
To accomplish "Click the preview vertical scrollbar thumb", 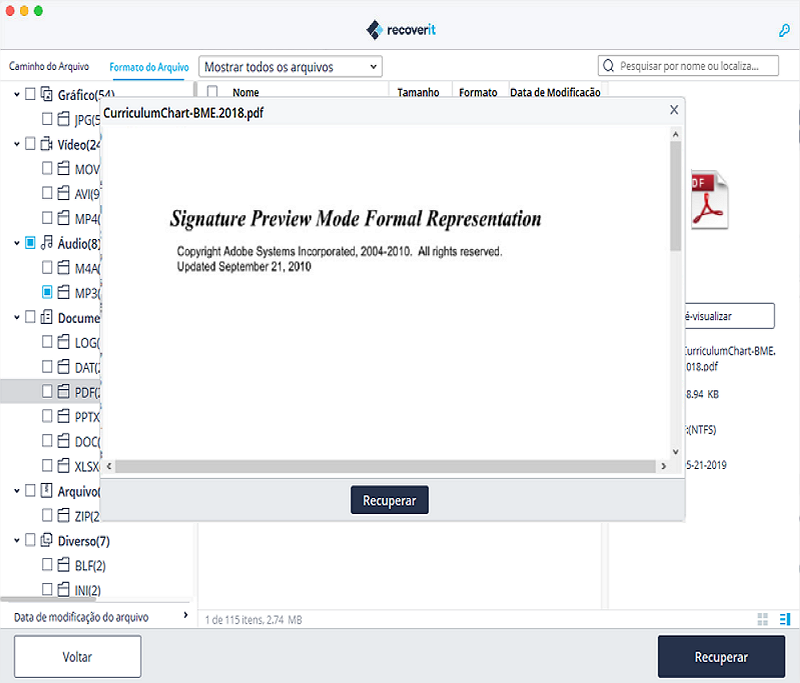I will tap(676, 196).
